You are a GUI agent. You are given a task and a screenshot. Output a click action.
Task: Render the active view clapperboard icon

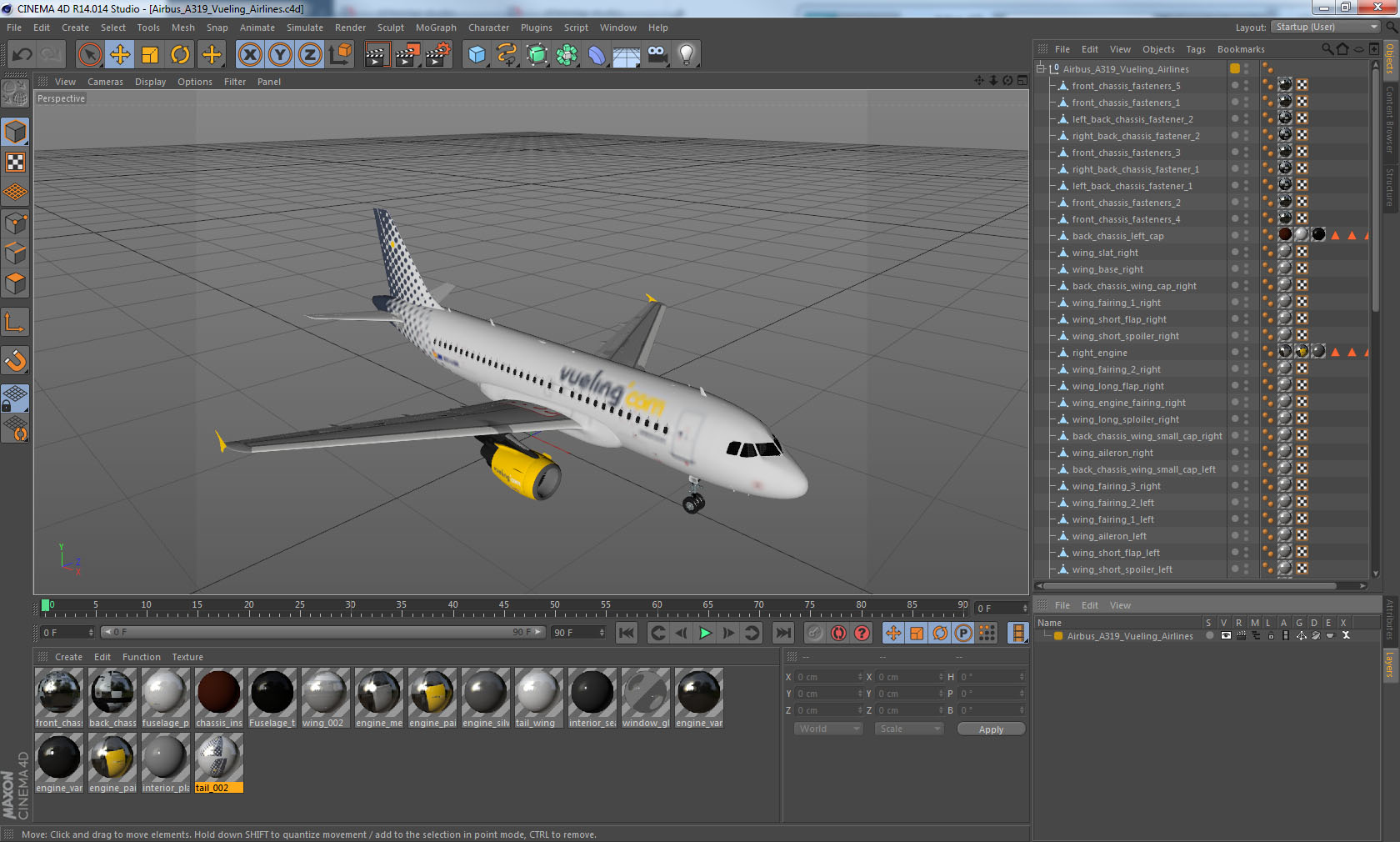pos(377,55)
